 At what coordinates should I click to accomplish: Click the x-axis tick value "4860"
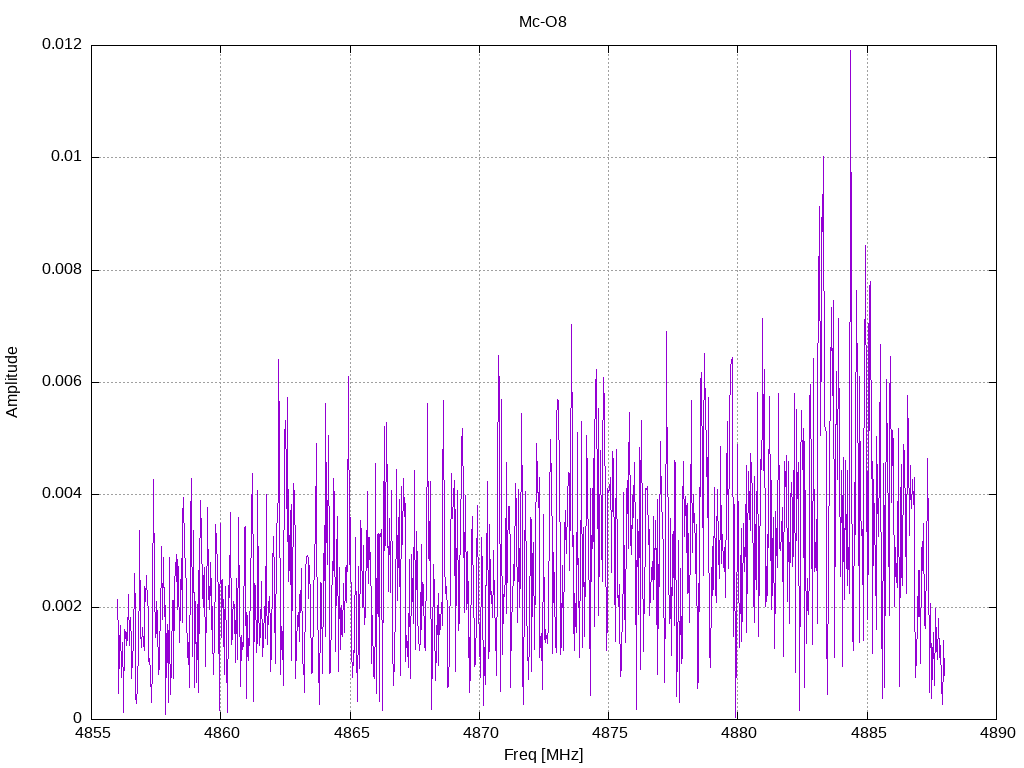pos(221,733)
